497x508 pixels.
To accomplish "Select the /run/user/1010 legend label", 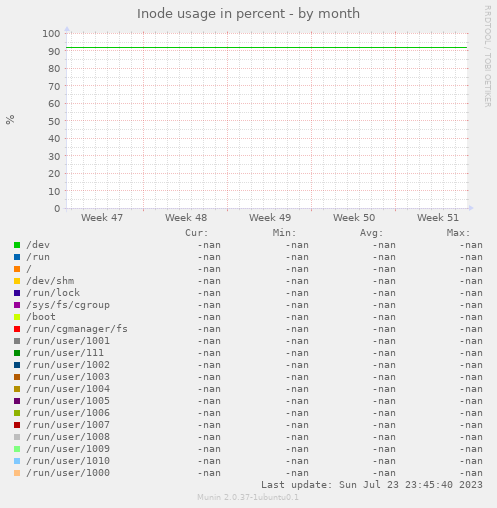I will [68, 461].
